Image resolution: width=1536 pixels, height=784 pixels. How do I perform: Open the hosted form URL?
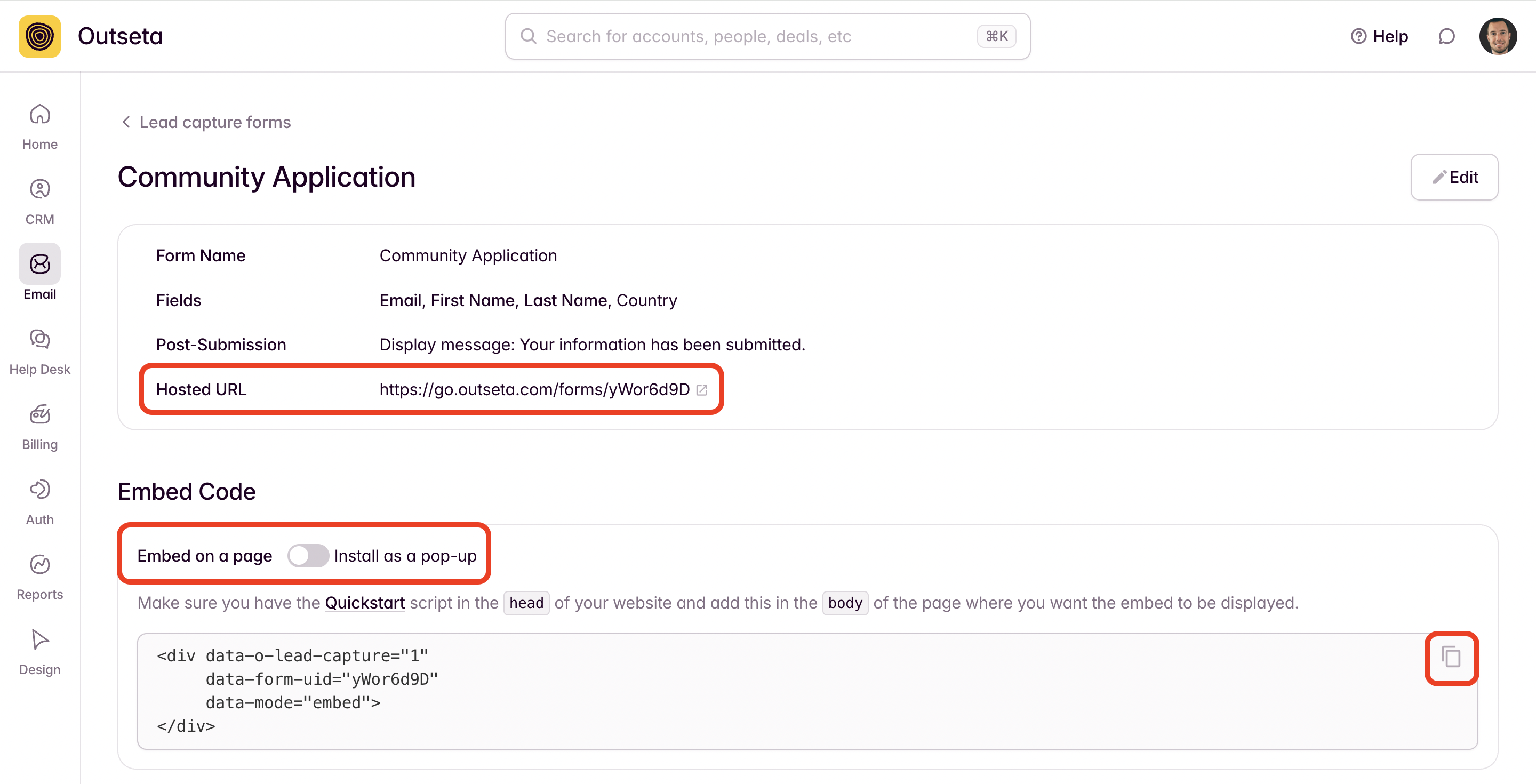(534, 390)
